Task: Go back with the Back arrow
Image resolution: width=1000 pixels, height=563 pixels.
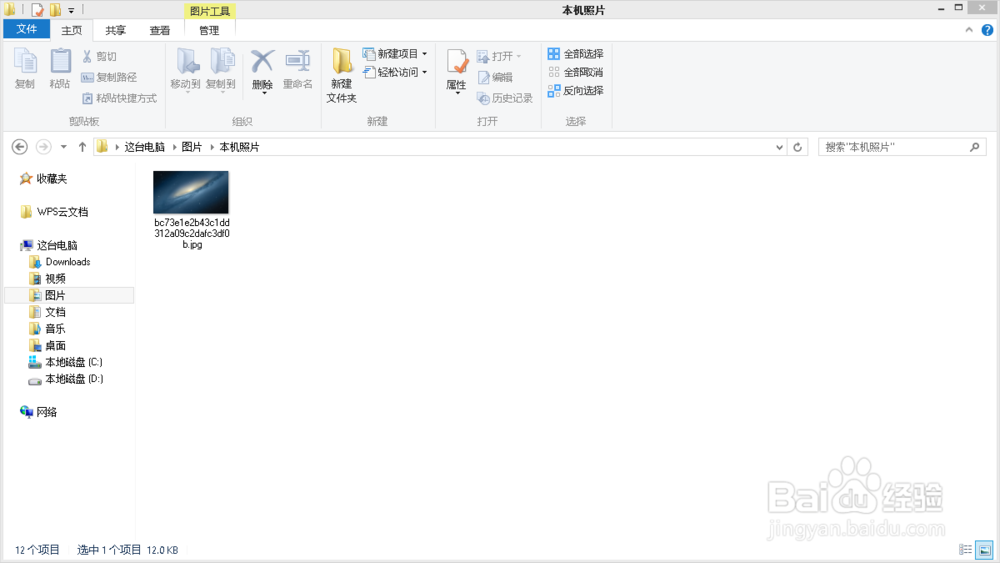Action: [x=20, y=147]
